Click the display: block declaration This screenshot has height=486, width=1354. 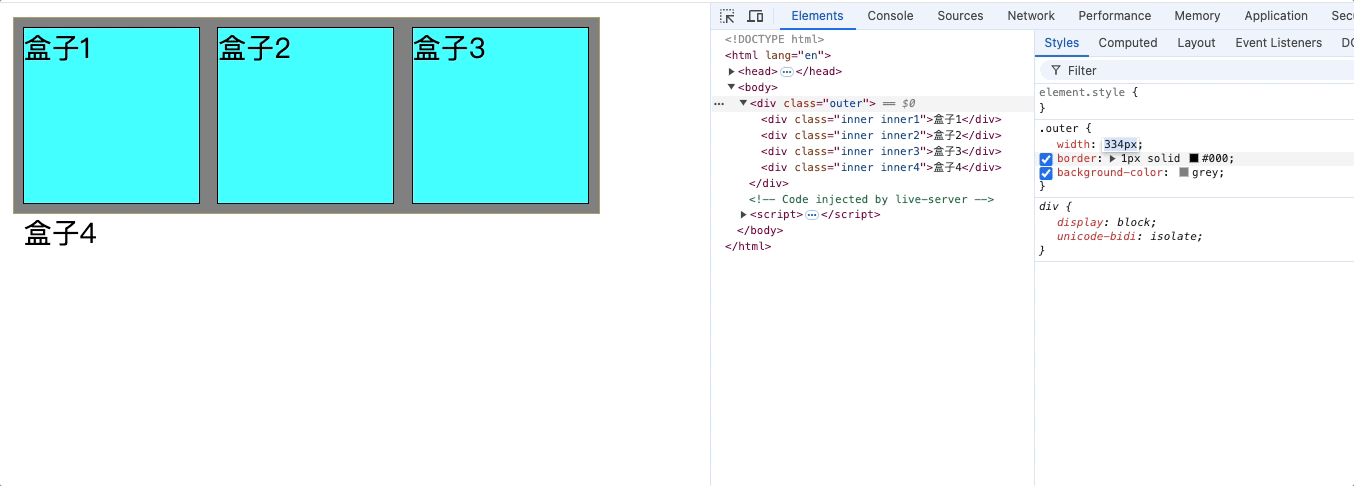click(x=1106, y=222)
